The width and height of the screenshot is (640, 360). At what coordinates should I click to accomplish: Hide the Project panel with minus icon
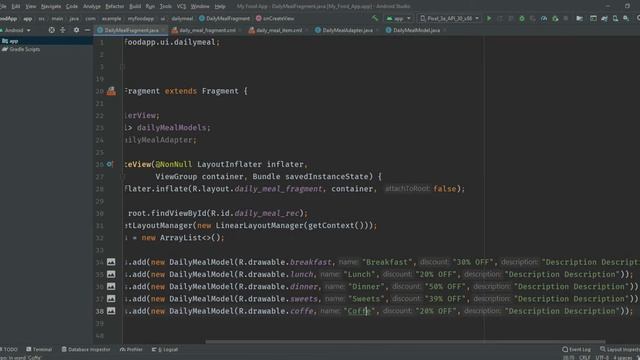(87, 30)
